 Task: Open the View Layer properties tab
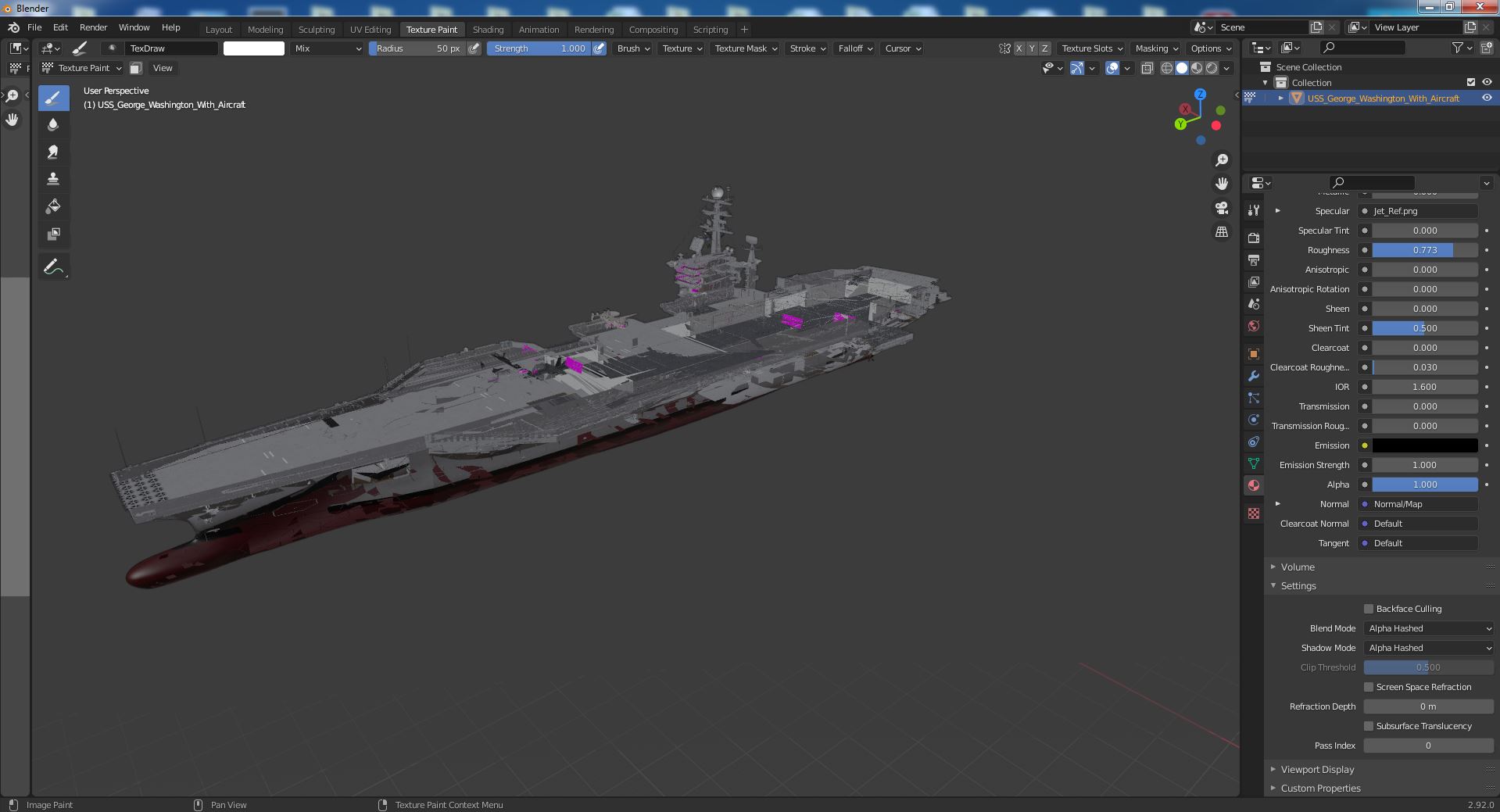(1254, 281)
